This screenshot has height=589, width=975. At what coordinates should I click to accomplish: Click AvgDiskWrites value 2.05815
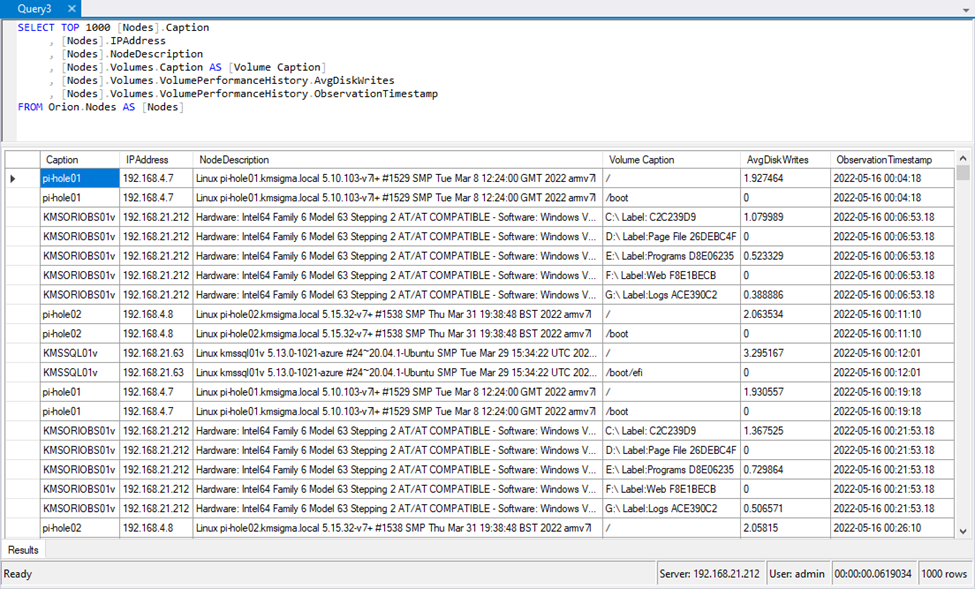pyautogui.click(x=785, y=528)
